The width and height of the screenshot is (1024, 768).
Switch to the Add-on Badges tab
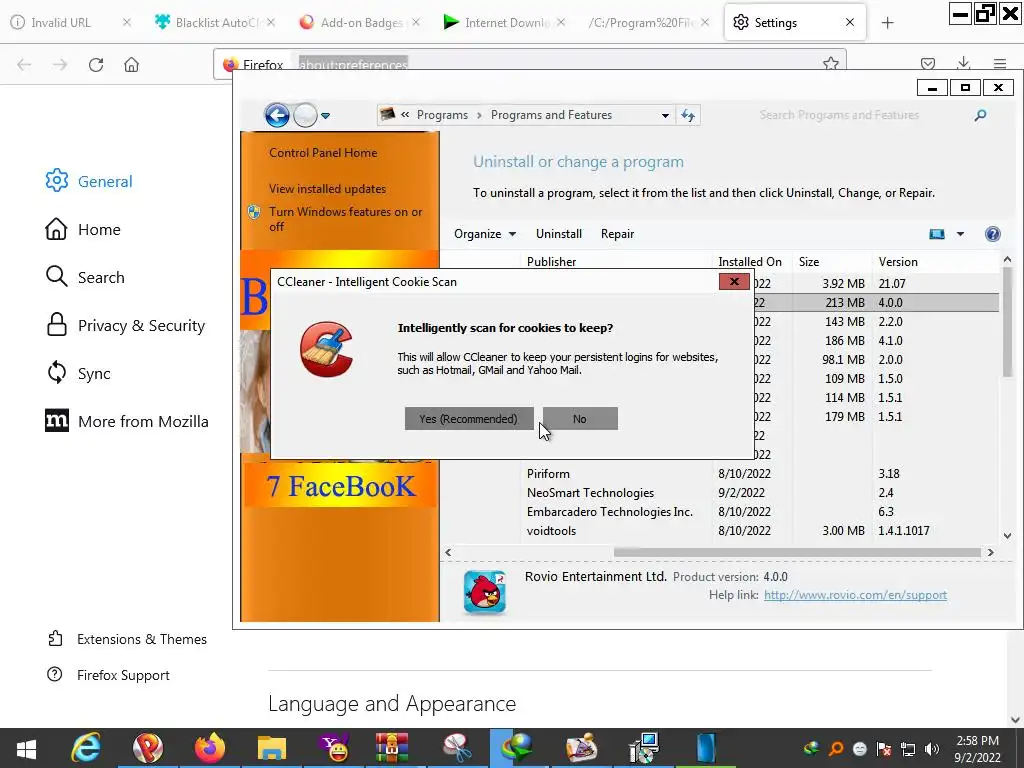point(353,22)
